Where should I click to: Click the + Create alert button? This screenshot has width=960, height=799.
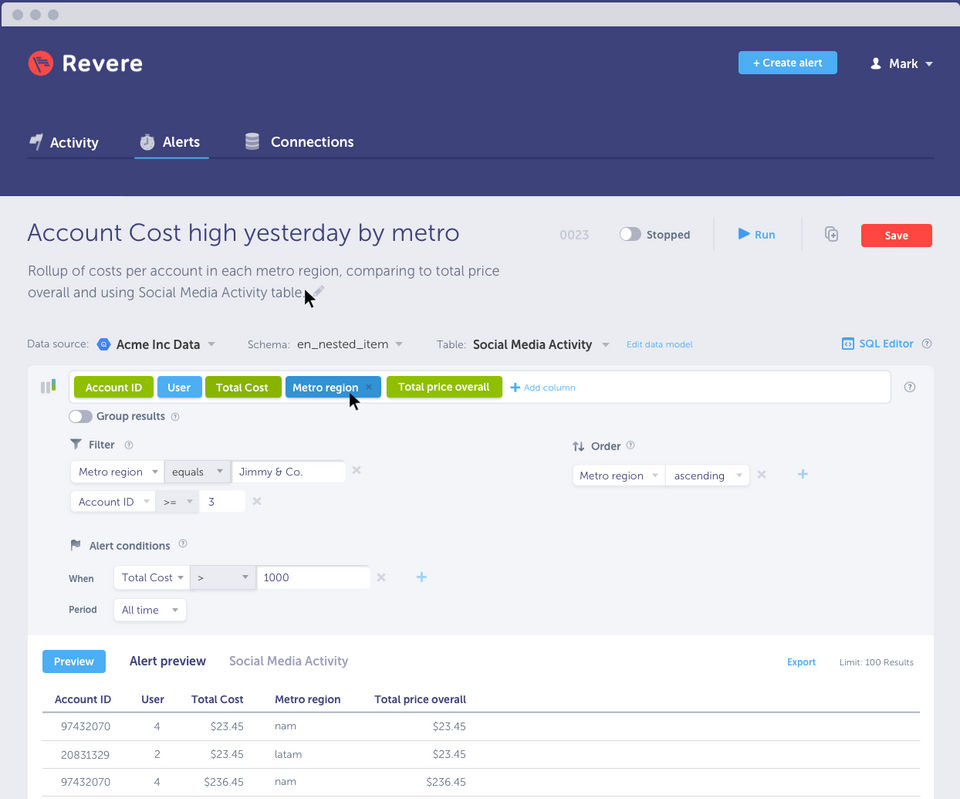[787, 62]
